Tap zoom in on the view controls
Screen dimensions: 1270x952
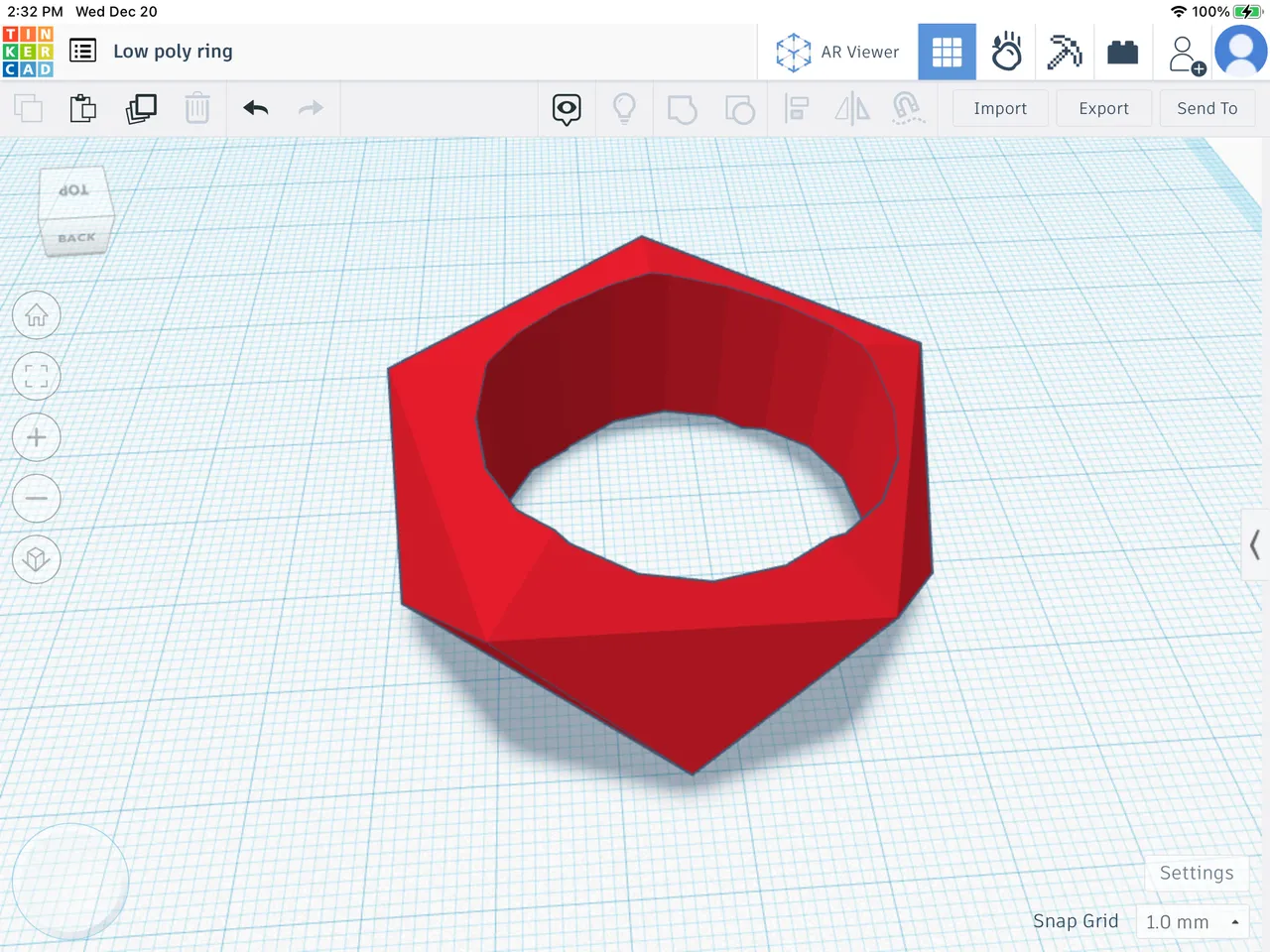(36, 437)
